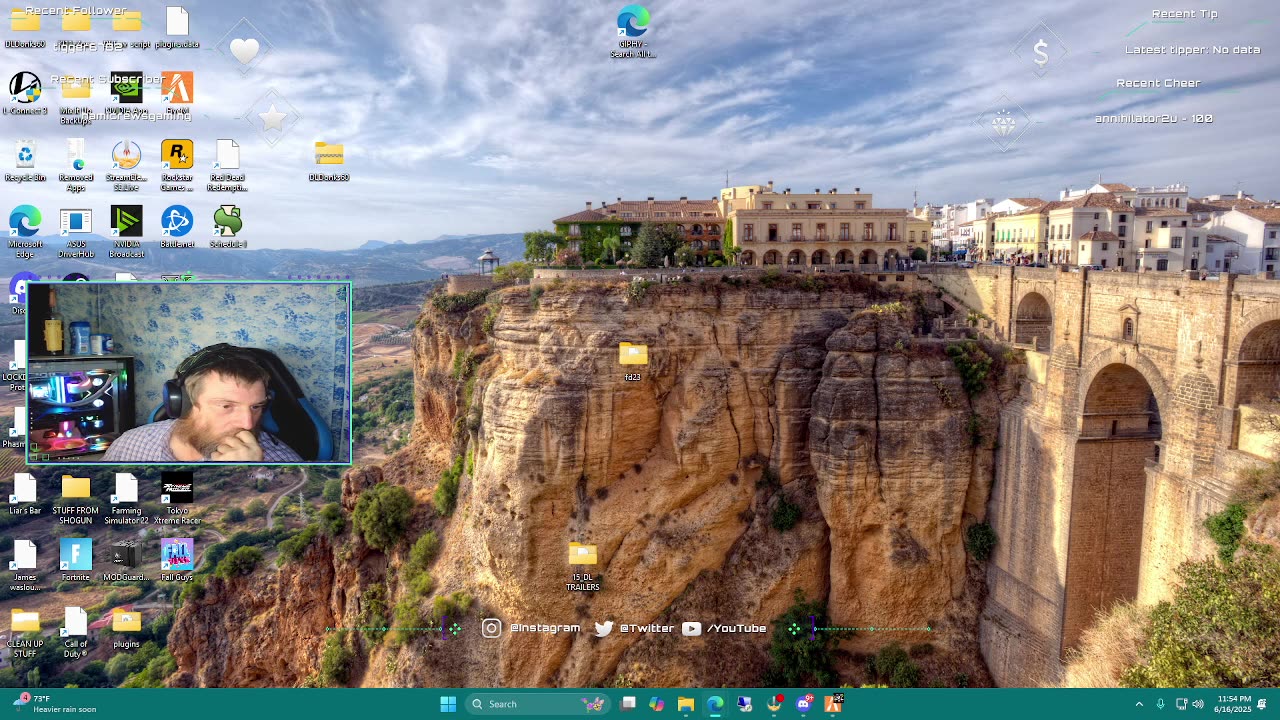Expand the hidden system tray icons

pos(1139,704)
